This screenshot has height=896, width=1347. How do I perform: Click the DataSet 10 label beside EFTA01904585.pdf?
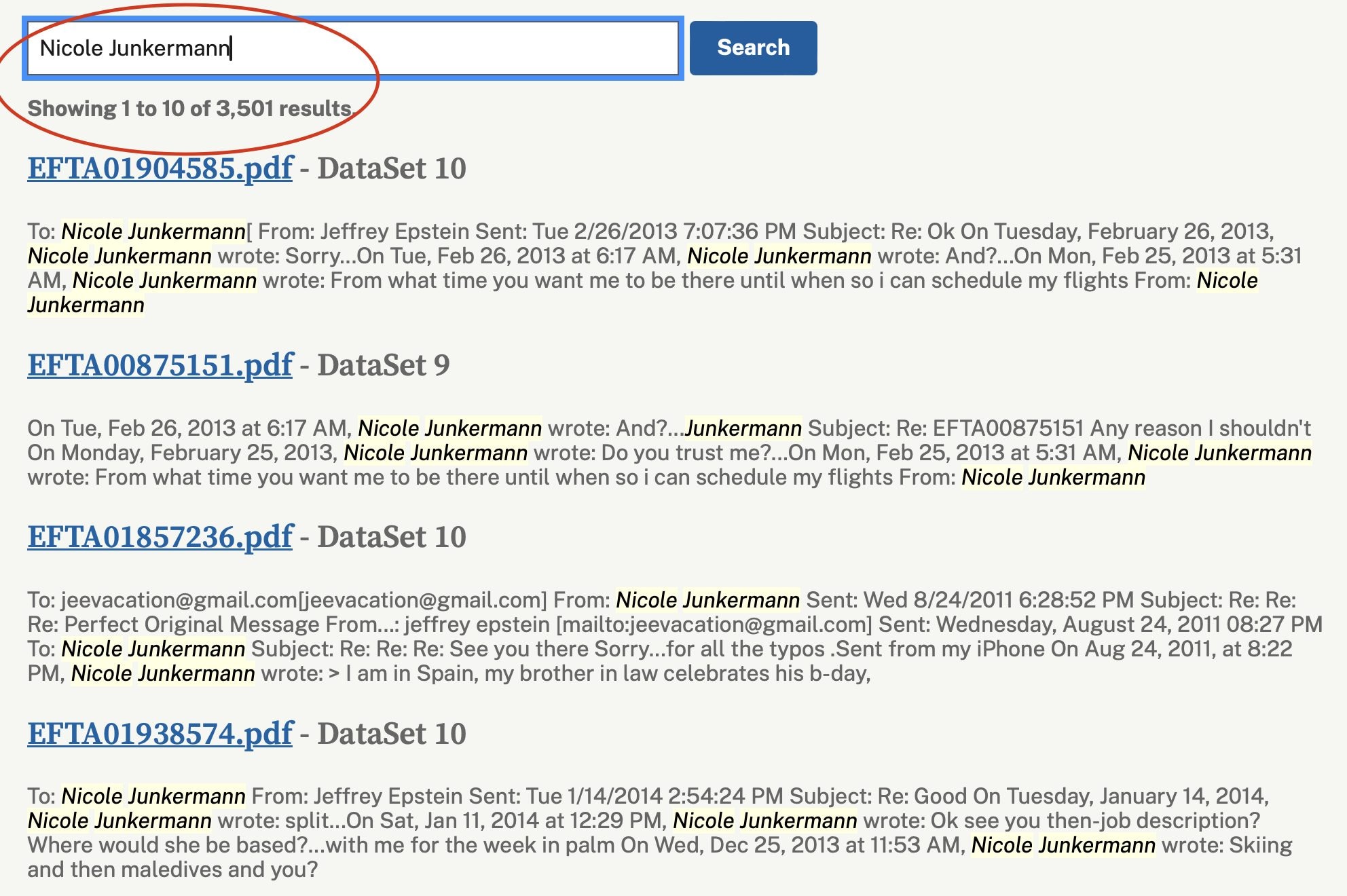click(x=392, y=168)
